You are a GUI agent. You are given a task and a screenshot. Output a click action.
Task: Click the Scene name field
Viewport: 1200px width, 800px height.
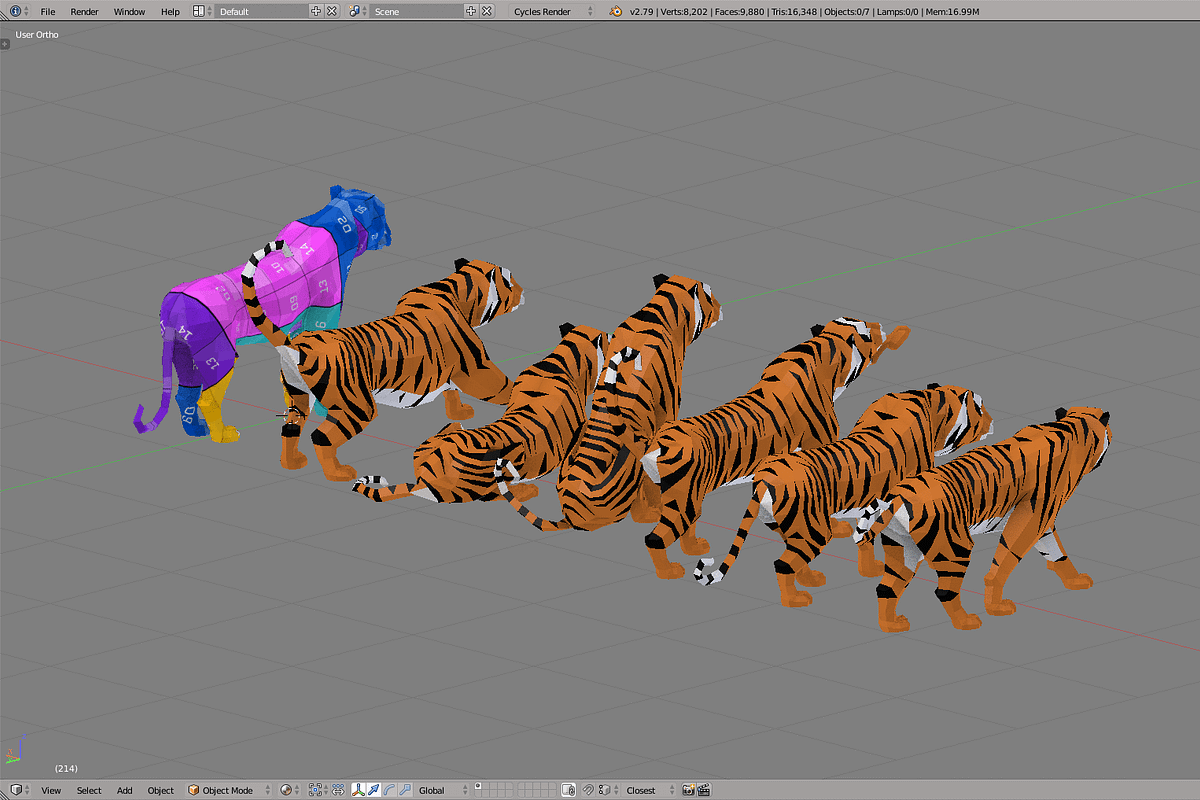coord(417,11)
